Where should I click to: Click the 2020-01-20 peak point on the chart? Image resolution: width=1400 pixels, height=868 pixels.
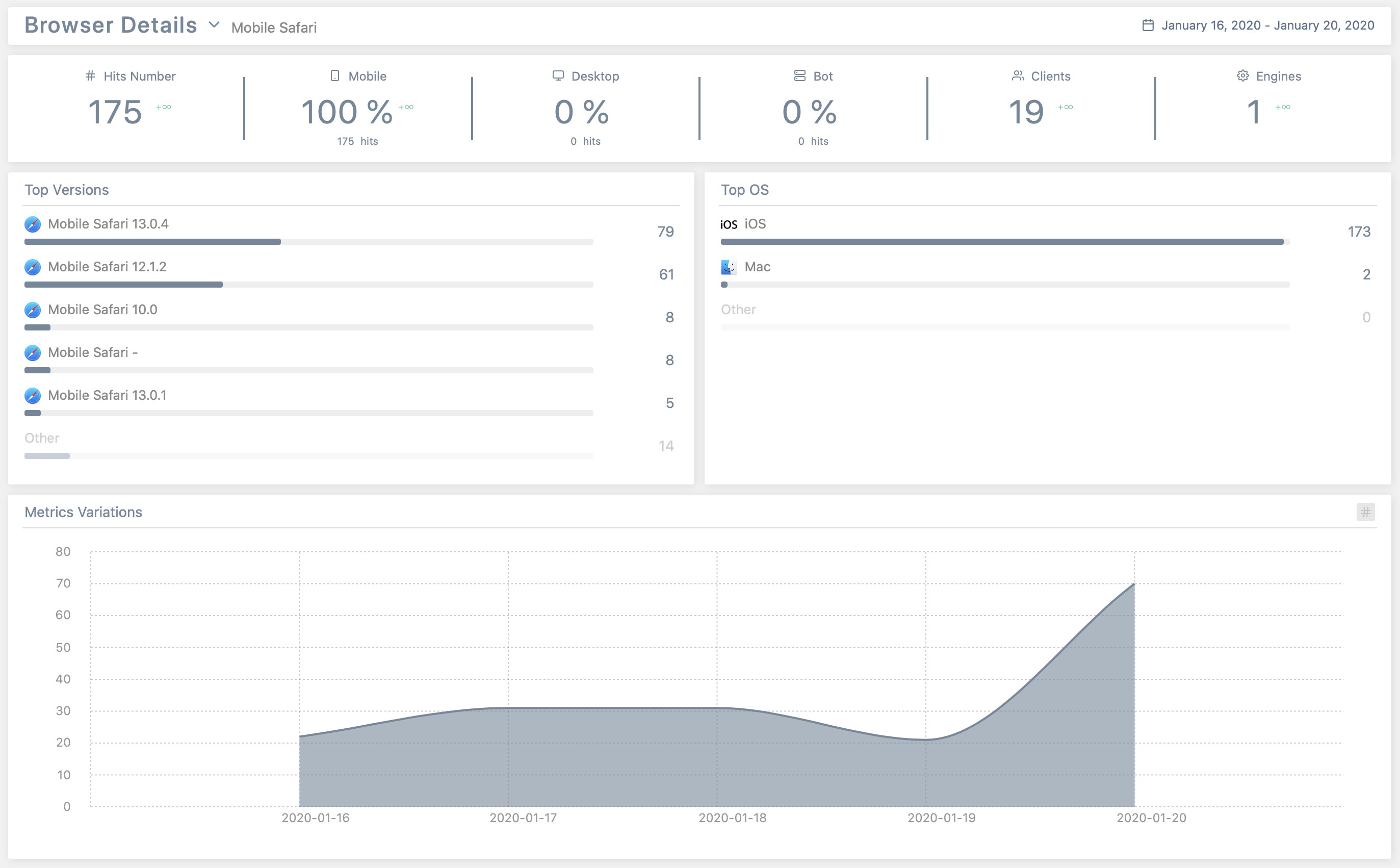(x=1134, y=584)
